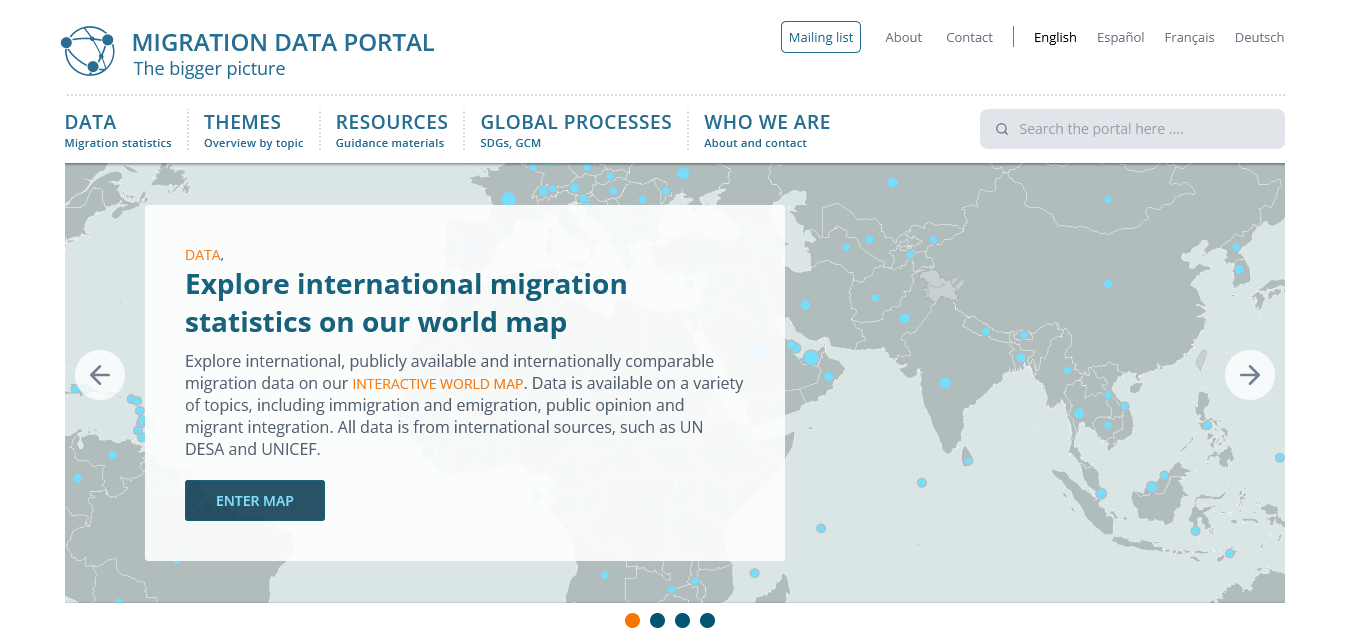
Task: Open the Contact page link
Action: pos(969,37)
